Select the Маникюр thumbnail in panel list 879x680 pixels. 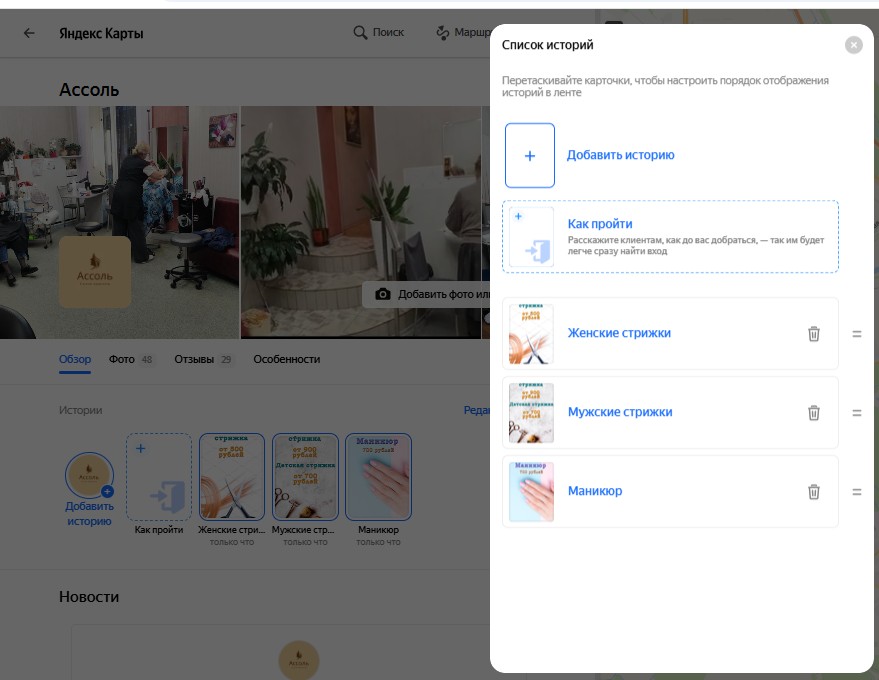[x=531, y=491]
